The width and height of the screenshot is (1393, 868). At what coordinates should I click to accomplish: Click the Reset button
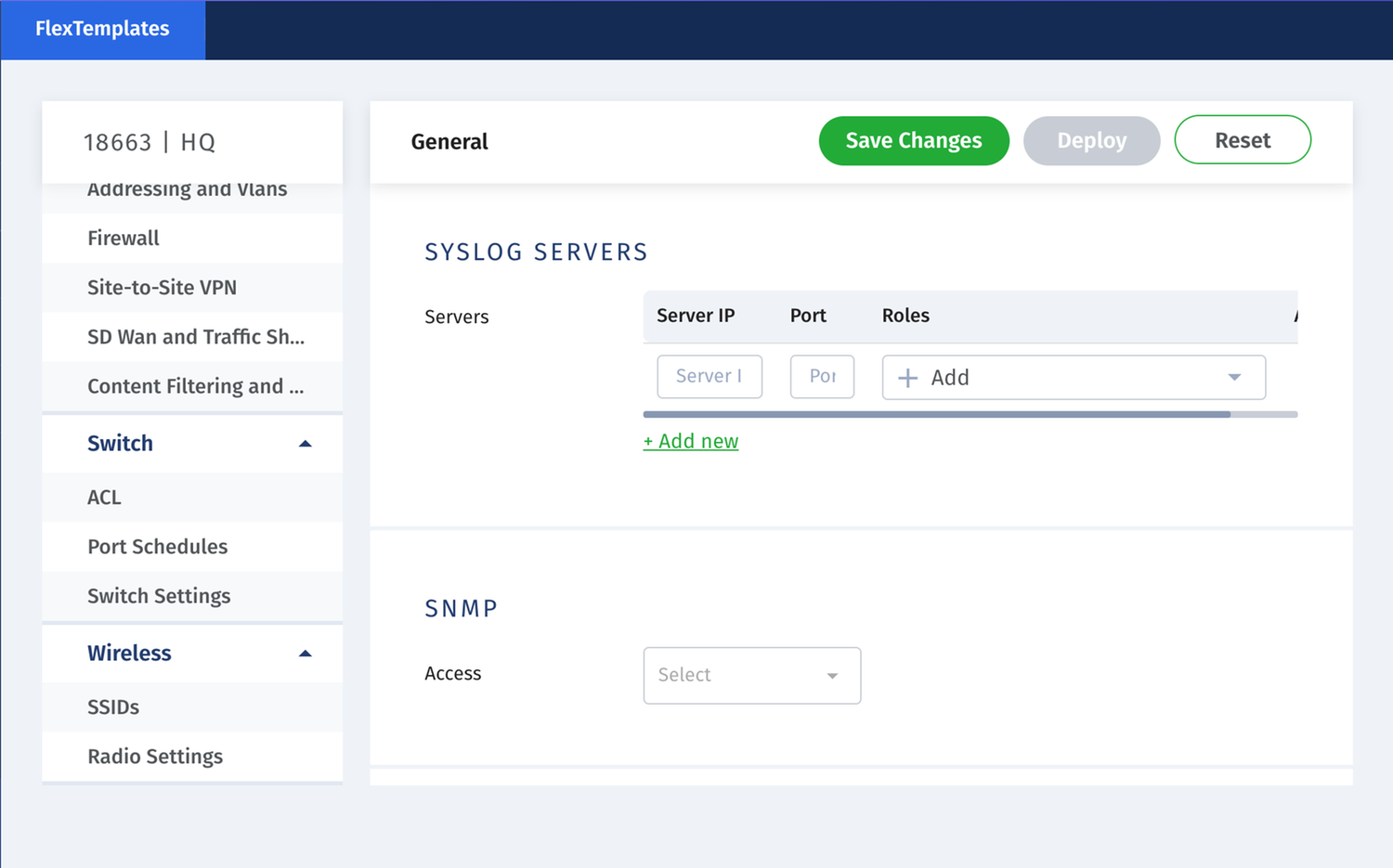1243,140
